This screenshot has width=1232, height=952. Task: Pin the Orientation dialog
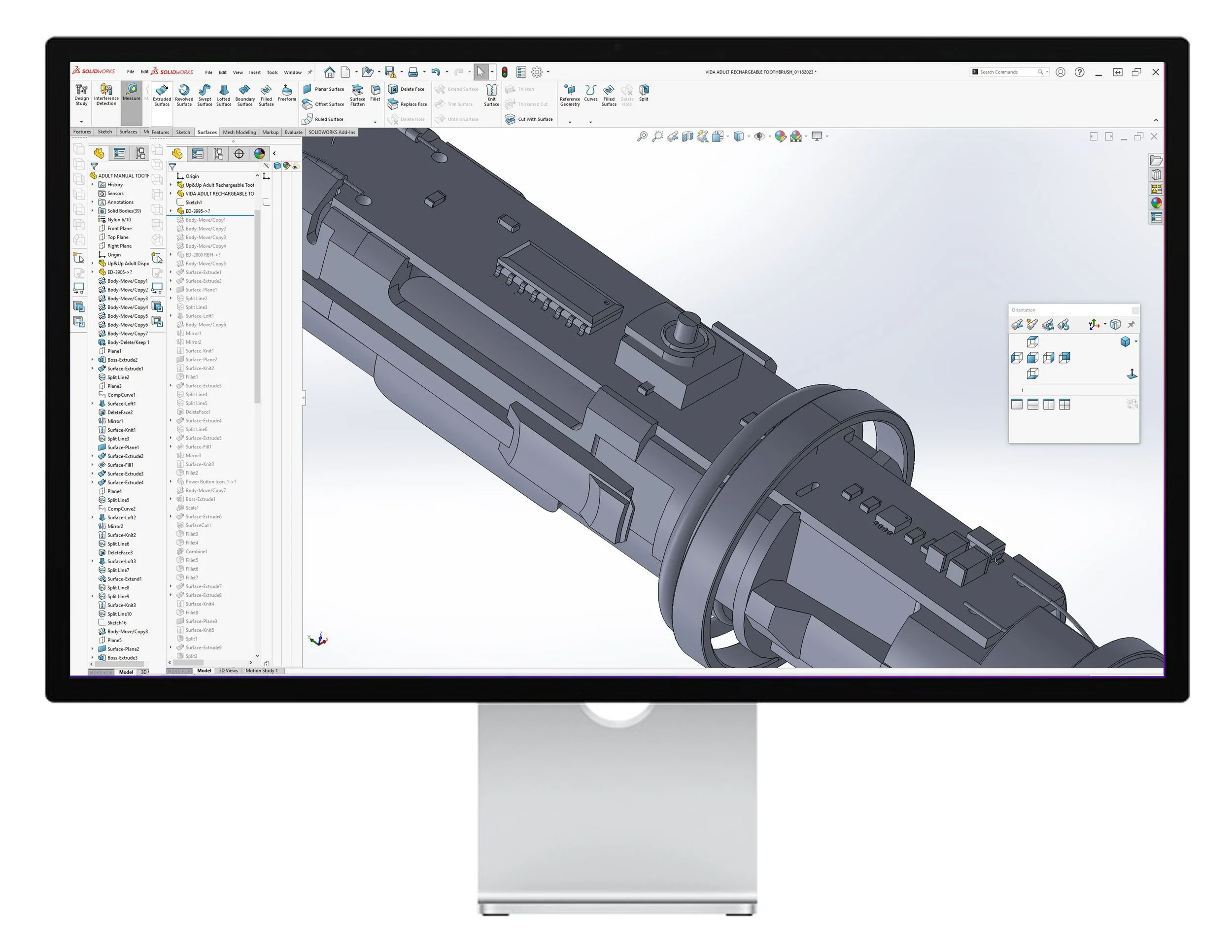tap(1131, 324)
